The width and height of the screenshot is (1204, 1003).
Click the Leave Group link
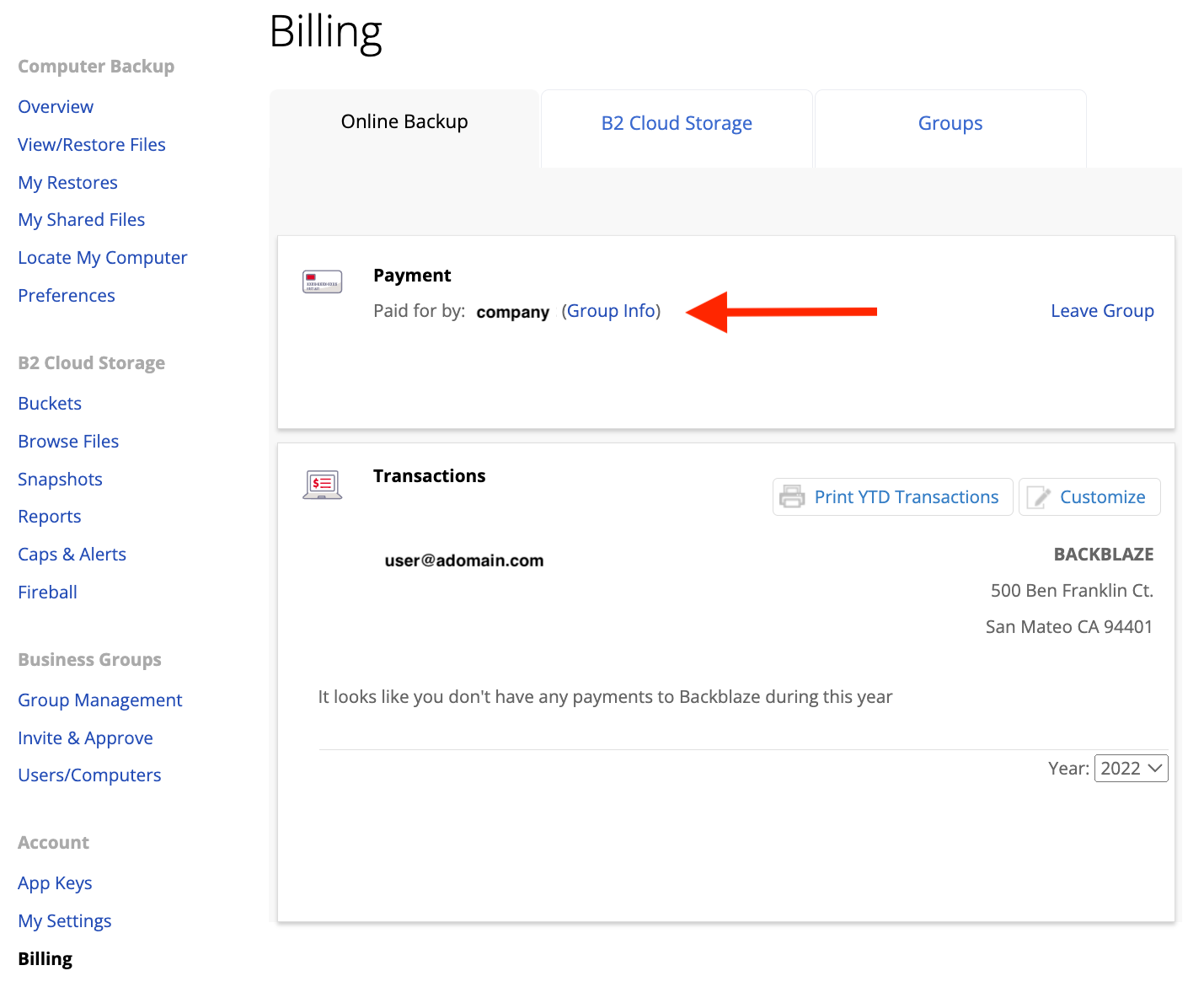(1102, 311)
